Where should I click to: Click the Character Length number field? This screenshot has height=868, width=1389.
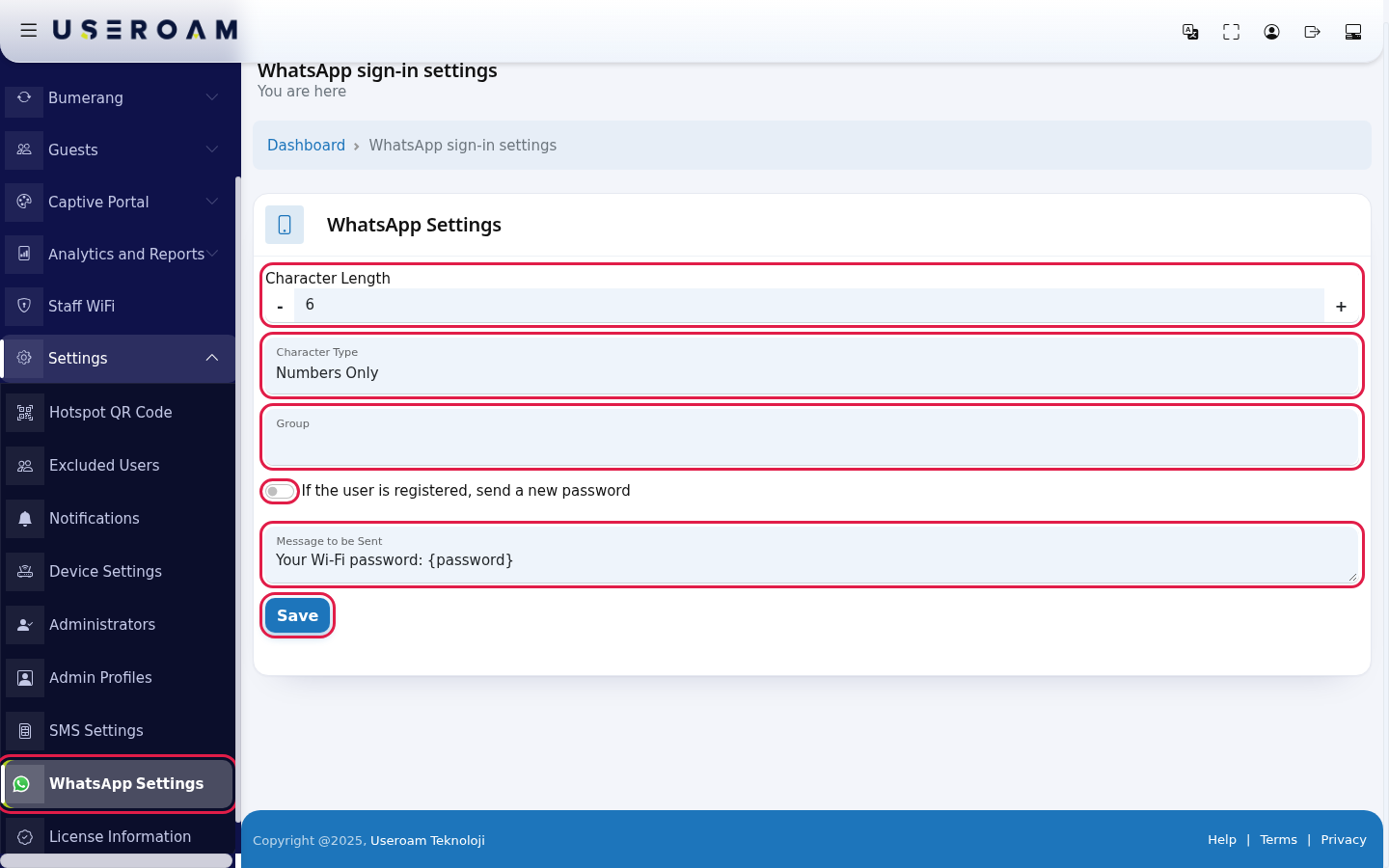pyautogui.click(x=809, y=305)
